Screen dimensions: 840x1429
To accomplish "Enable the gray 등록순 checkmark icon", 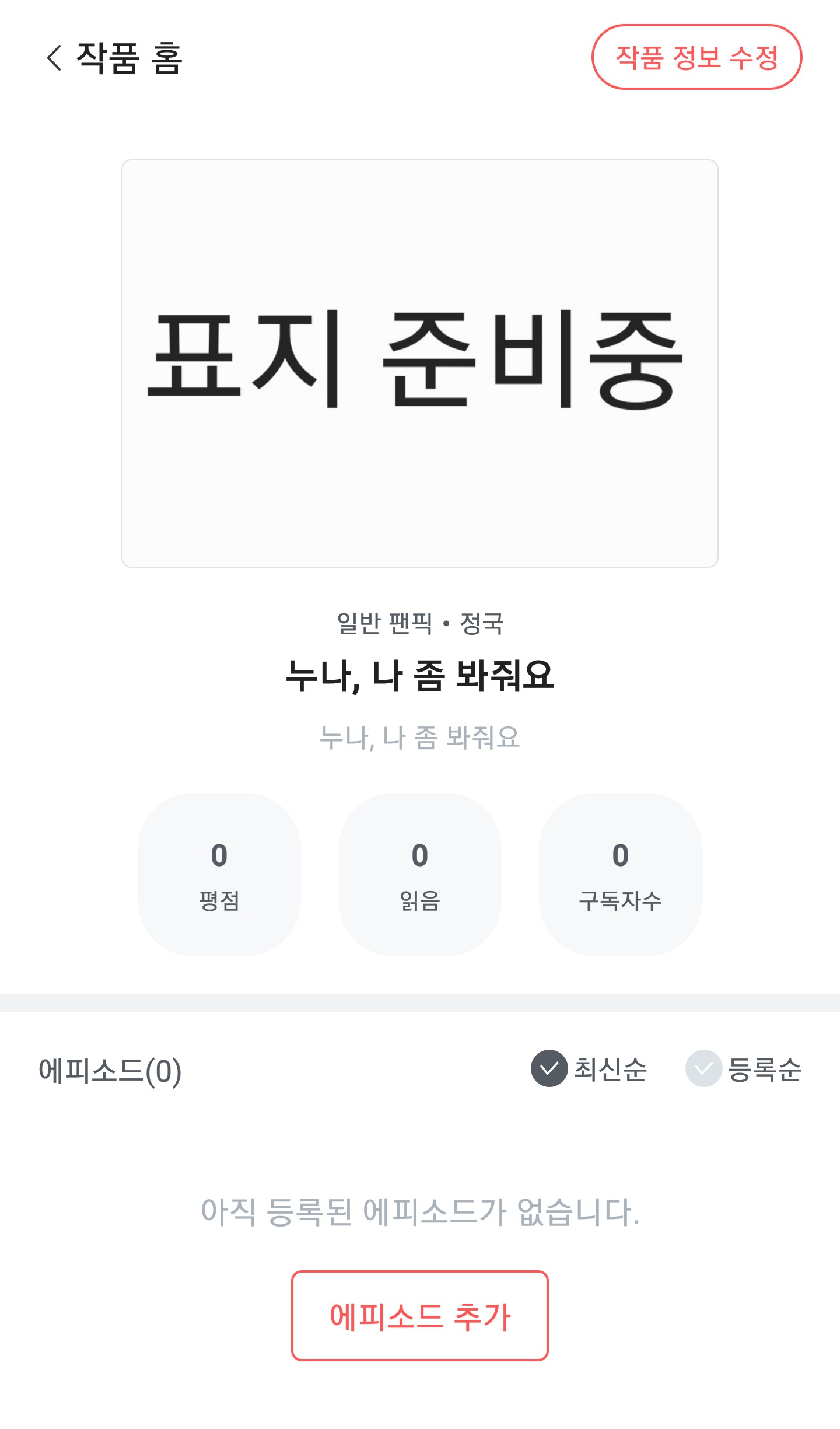I will (x=703, y=1068).
